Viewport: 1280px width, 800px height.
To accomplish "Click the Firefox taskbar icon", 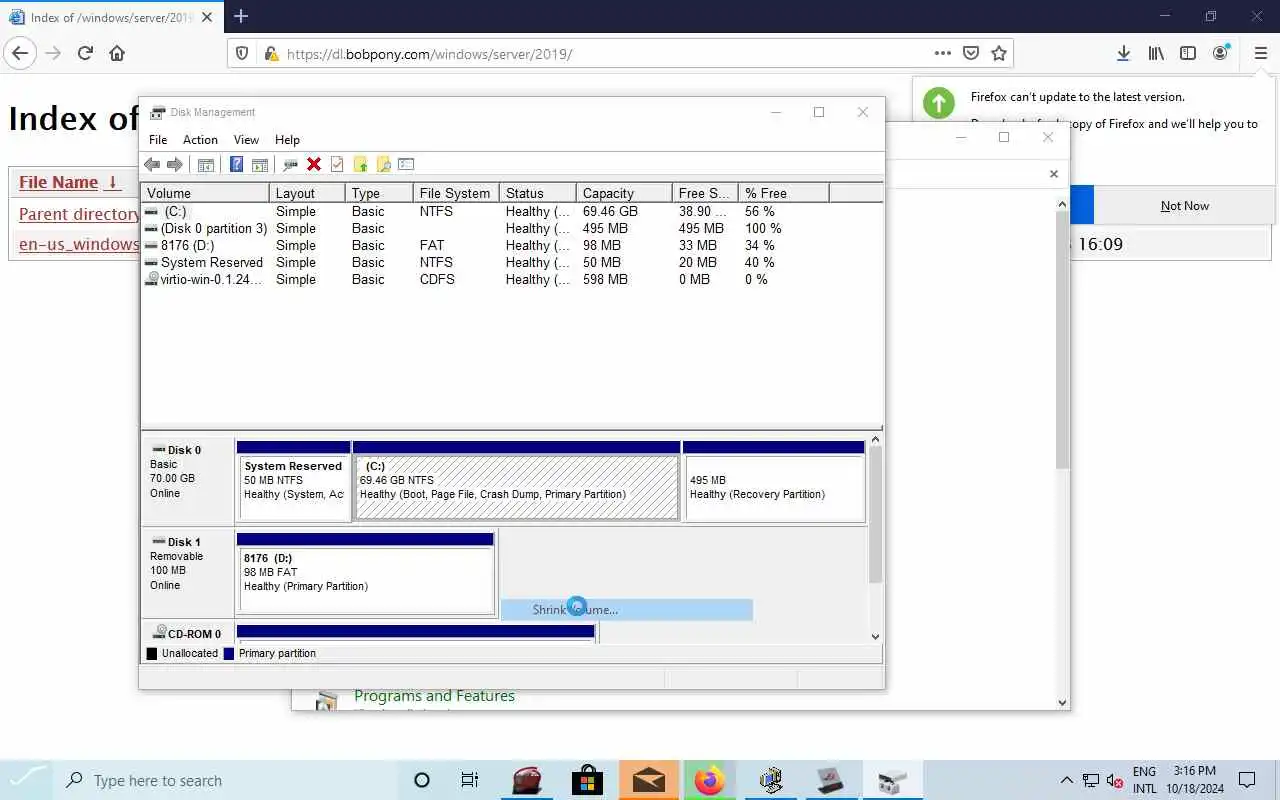I will [709, 780].
